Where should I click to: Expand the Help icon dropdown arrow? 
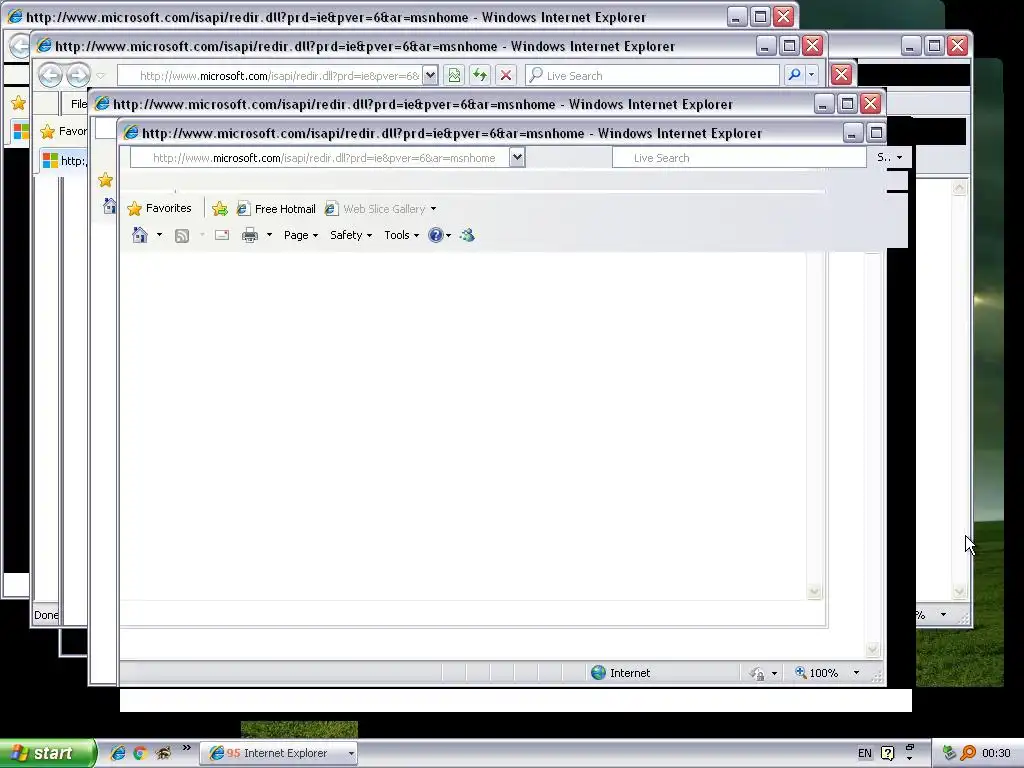(x=449, y=236)
